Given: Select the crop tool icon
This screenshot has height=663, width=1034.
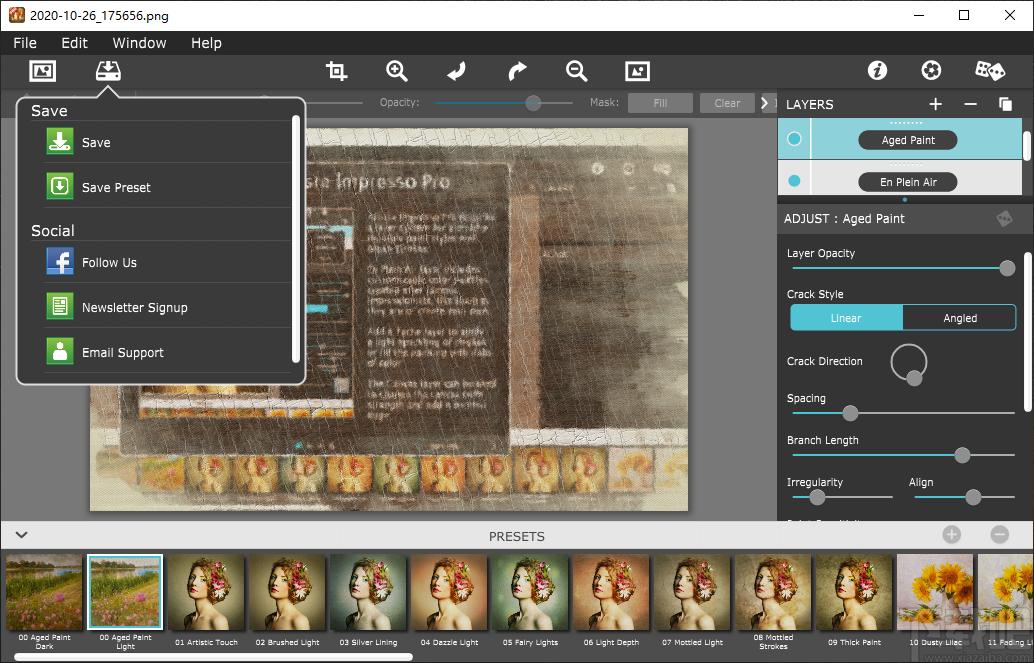Looking at the screenshot, I should (336, 71).
